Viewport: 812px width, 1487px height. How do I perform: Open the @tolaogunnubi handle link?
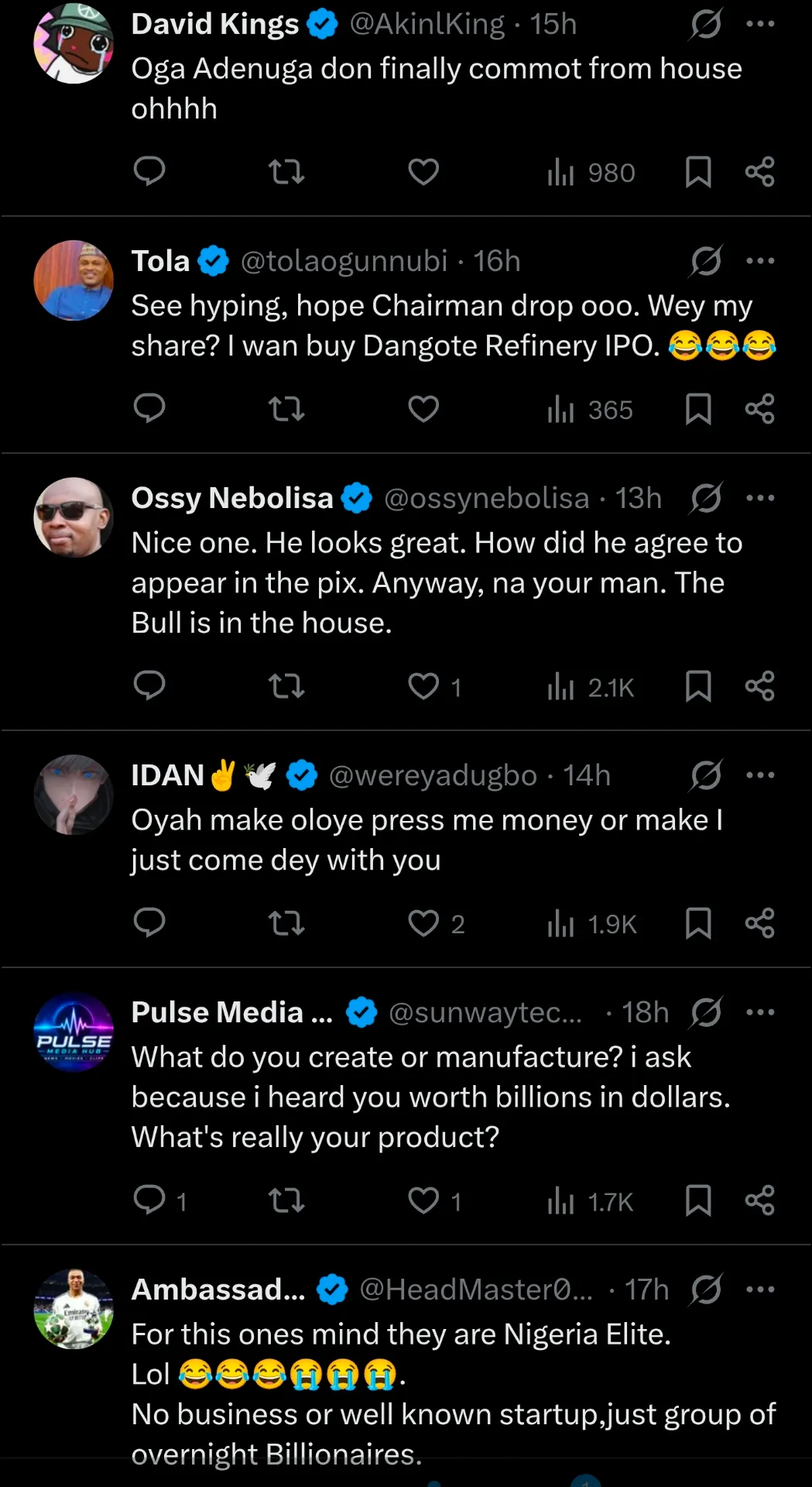[344, 261]
